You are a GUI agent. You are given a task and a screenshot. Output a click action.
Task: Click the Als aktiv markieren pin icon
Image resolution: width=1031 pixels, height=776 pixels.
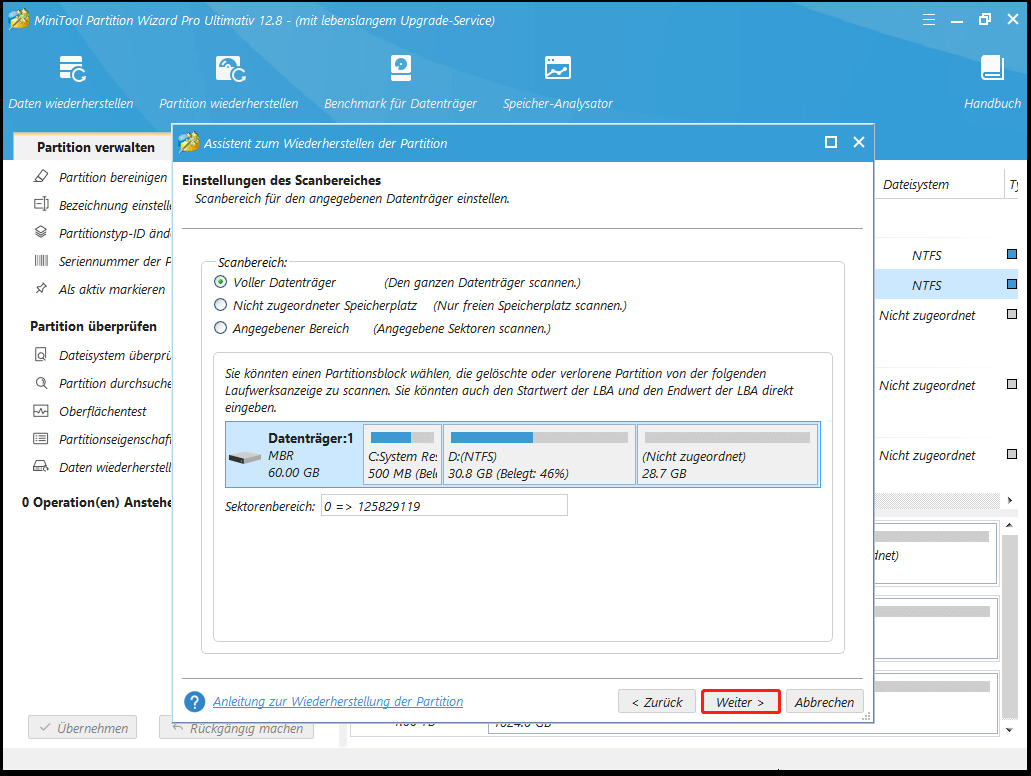tap(41, 288)
